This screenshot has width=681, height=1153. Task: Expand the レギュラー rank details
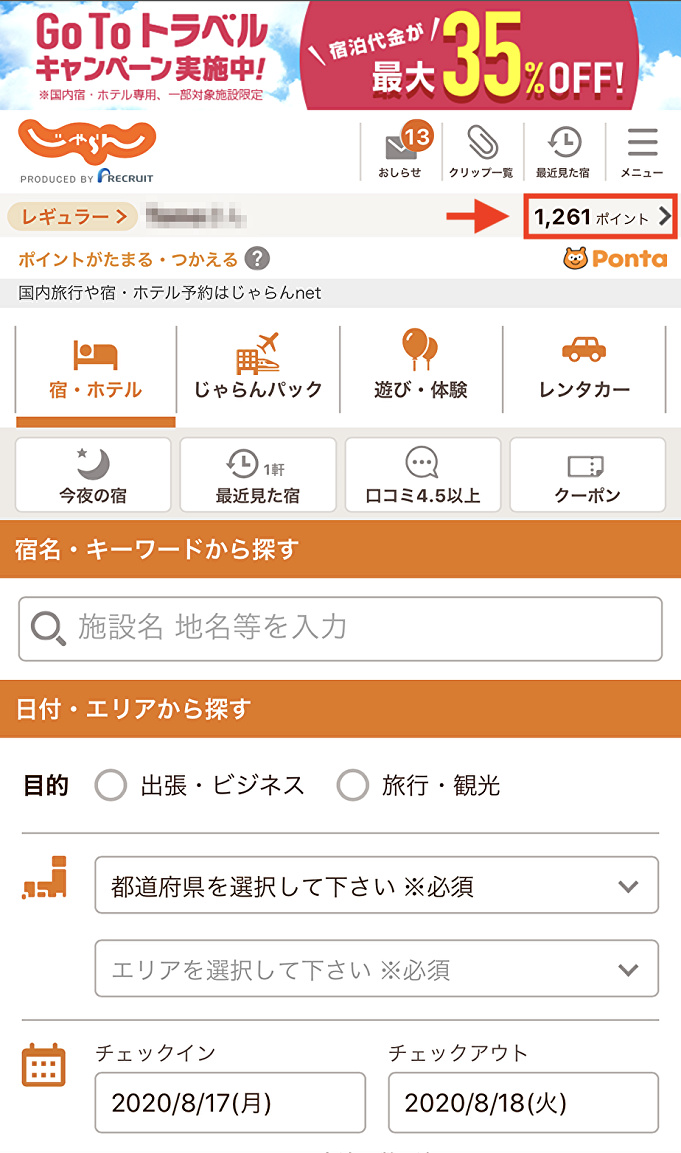71,214
